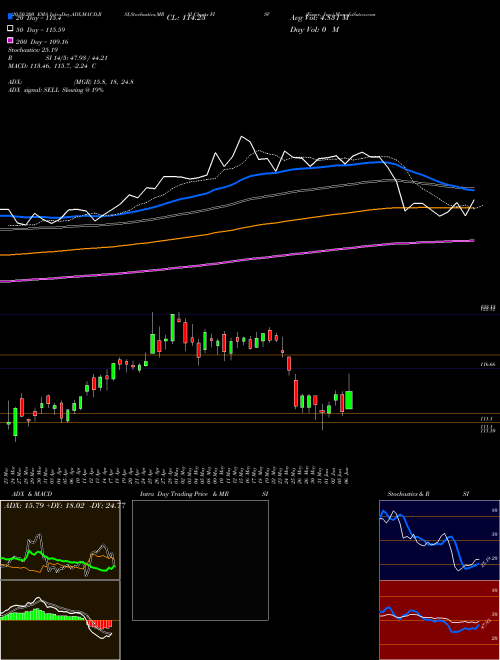Click the end of the orange moving average
The height and width of the screenshot is (660, 500).
tap(473, 208)
